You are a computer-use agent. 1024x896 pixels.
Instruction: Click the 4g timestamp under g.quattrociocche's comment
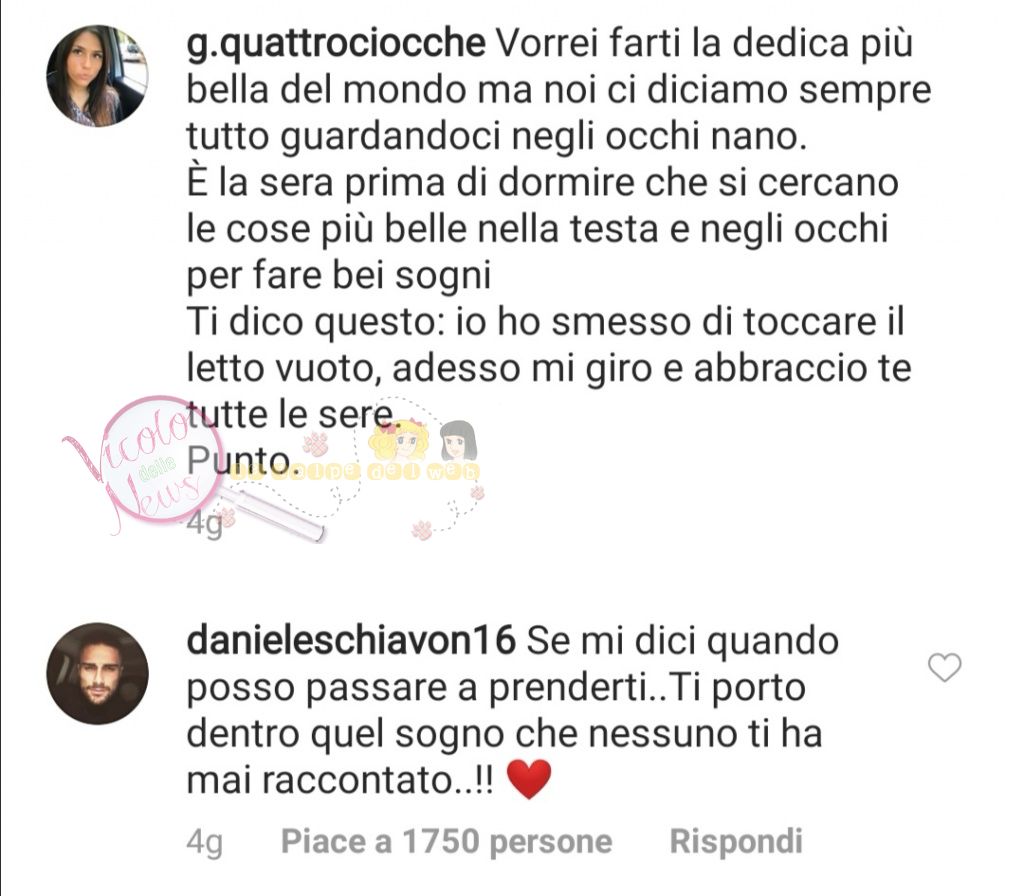204,524
